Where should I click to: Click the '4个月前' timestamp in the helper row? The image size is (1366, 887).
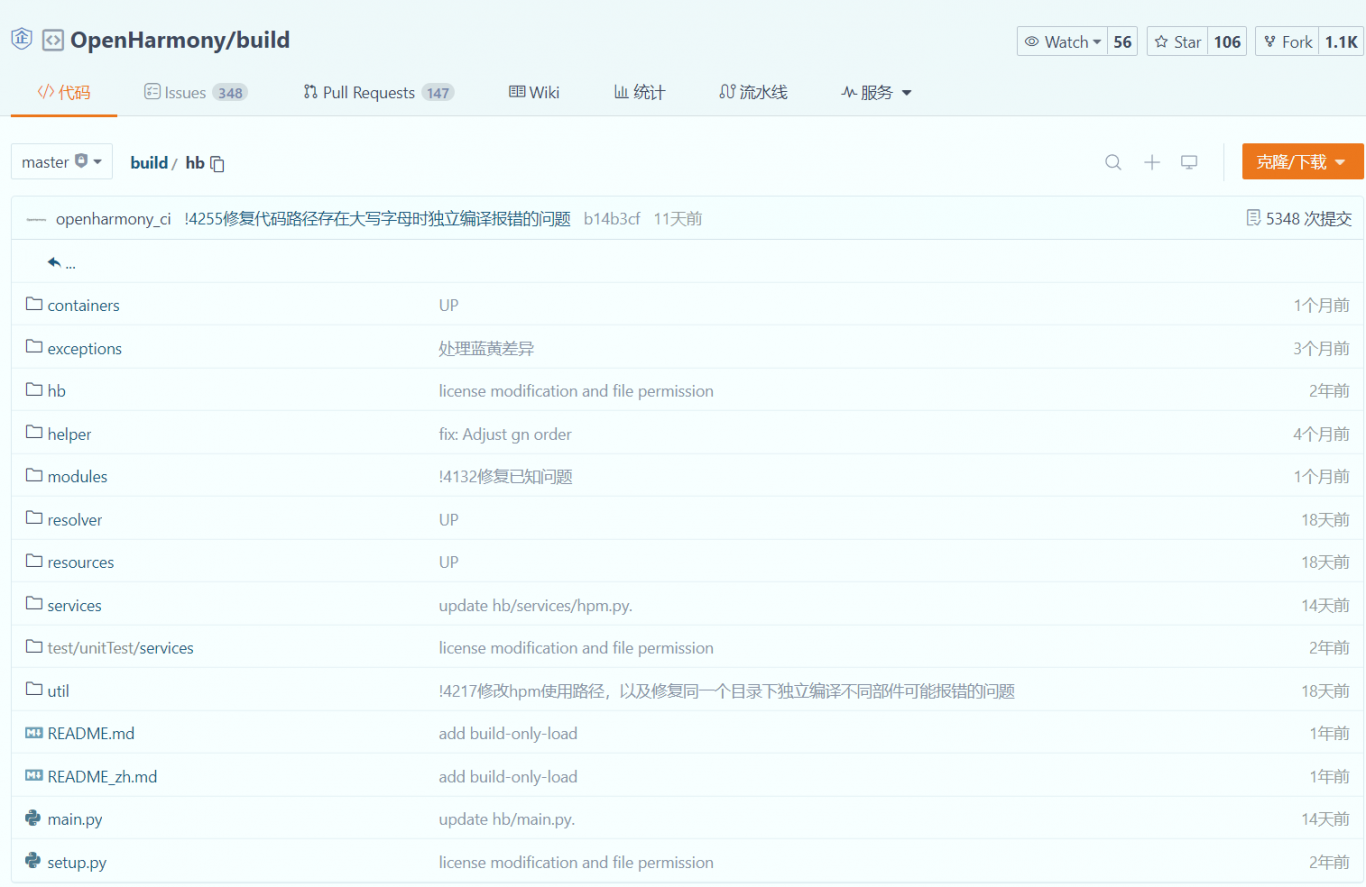[x=1321, y=434]
